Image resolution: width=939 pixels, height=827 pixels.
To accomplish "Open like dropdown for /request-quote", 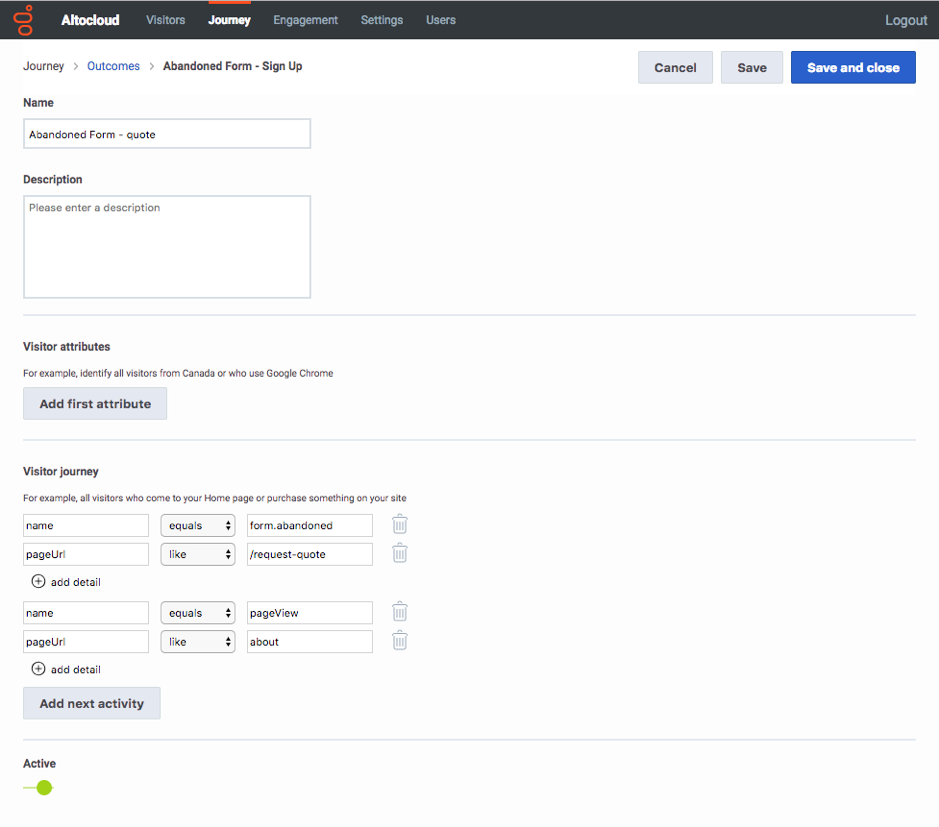I will click(198, 554).
